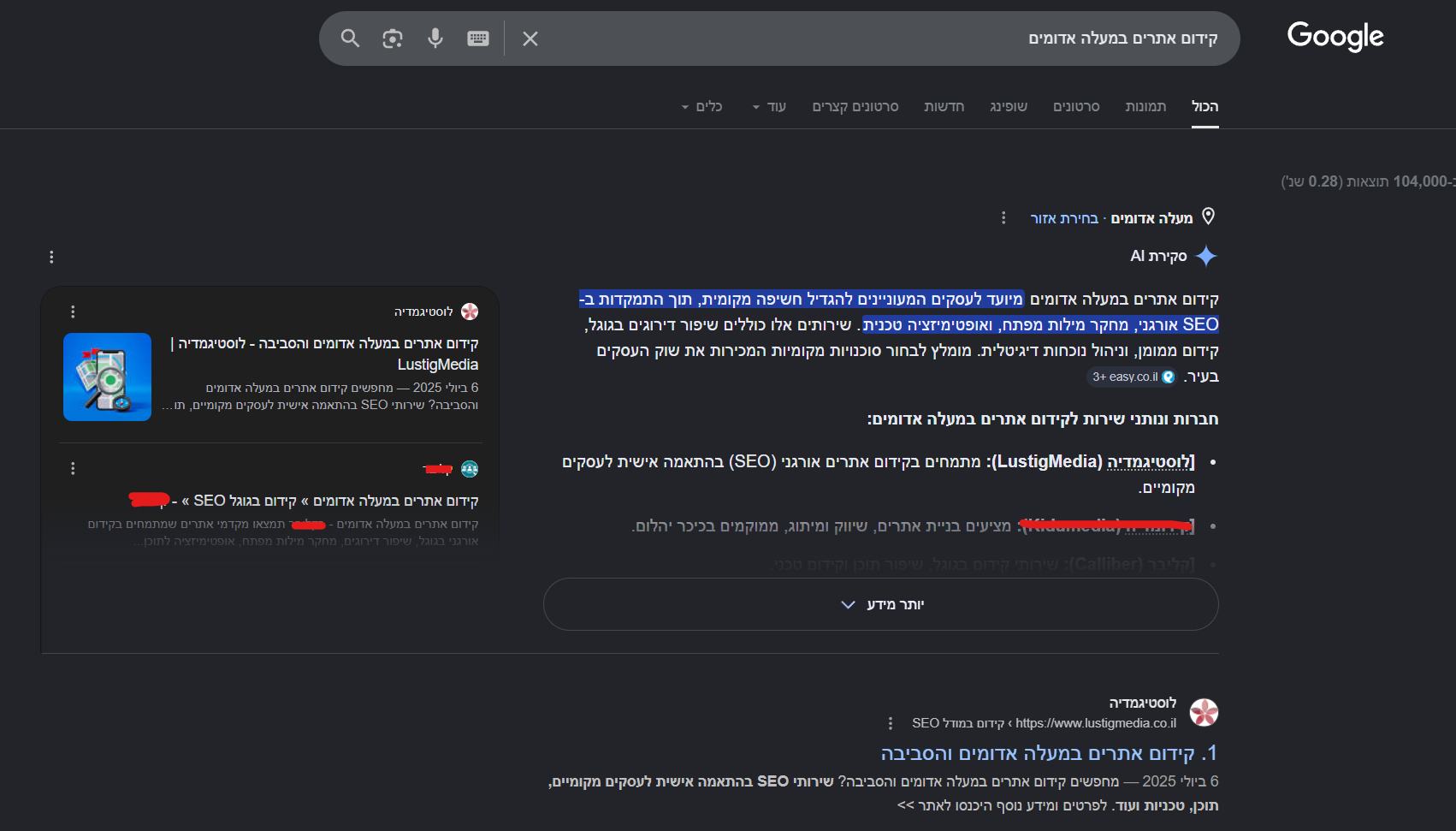
Task: Click the AI overview sparkle icon
Action: click(1206, 256)
